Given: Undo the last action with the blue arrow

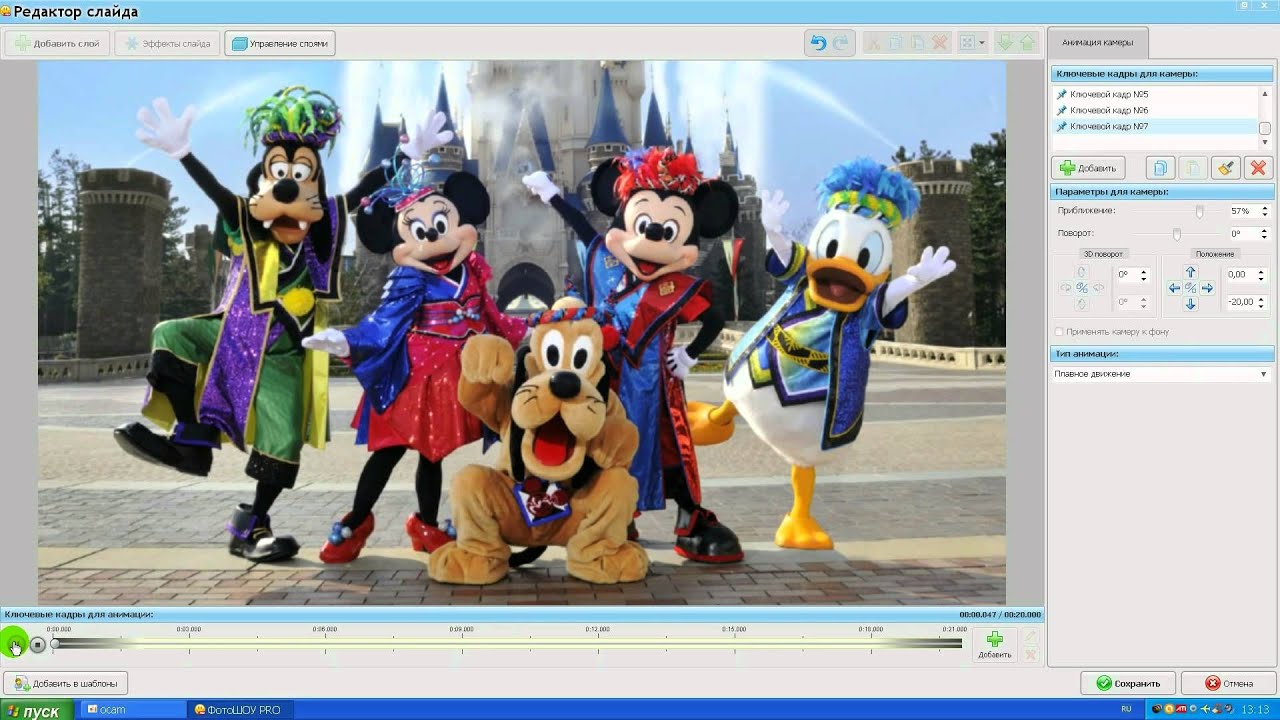Looking at the screenshot, I should coord(818,43).
